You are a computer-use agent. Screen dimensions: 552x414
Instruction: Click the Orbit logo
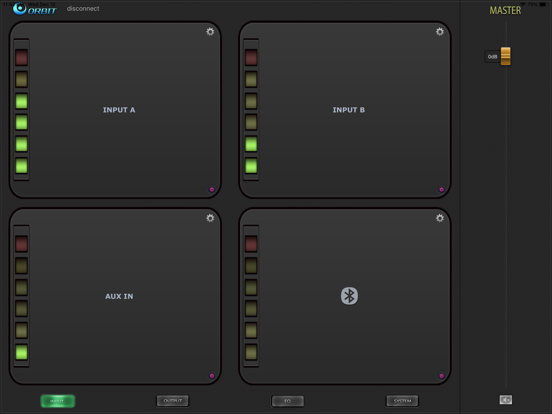click(x=34, y=9)
